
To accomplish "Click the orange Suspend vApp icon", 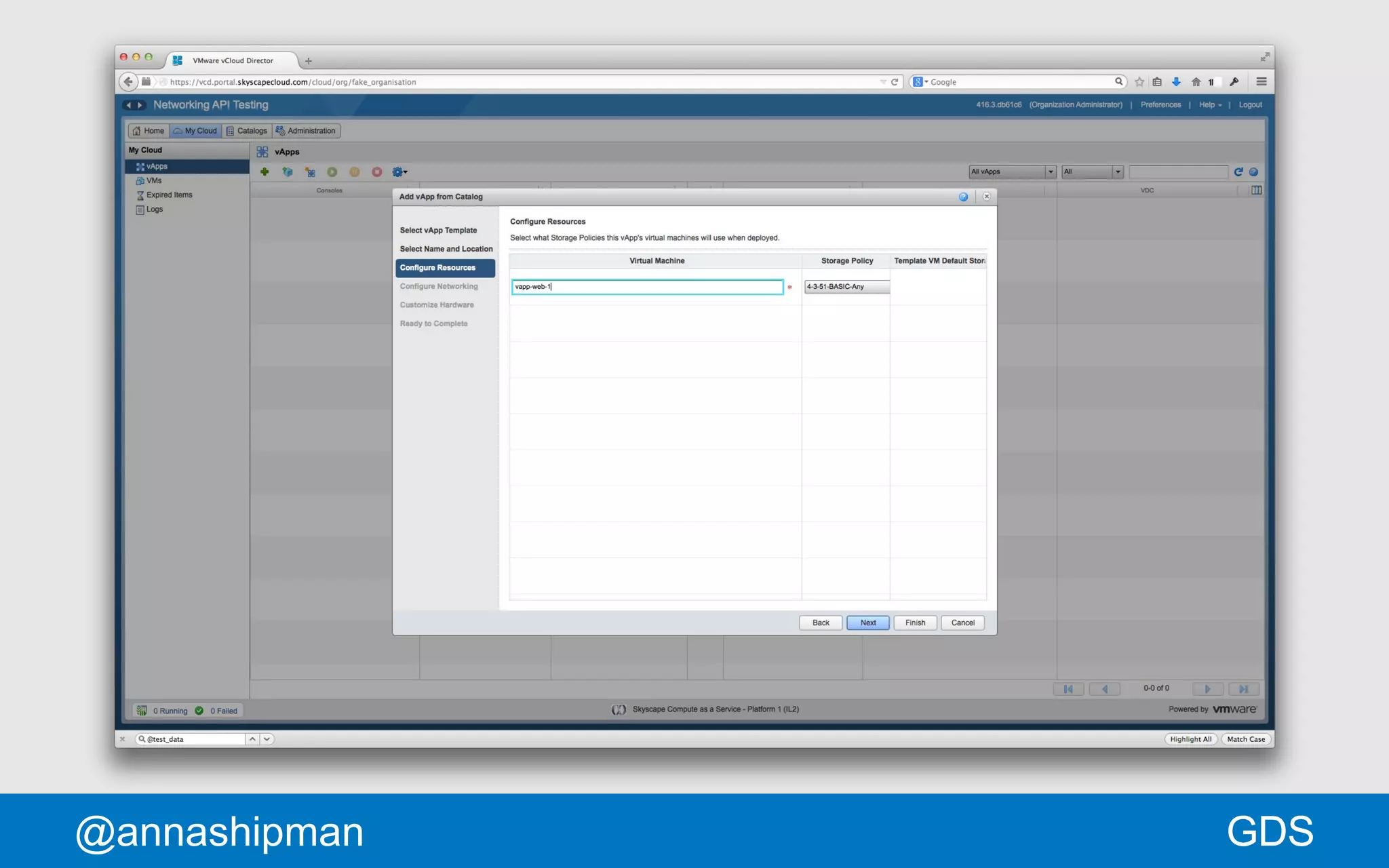I will click(354, 172).
